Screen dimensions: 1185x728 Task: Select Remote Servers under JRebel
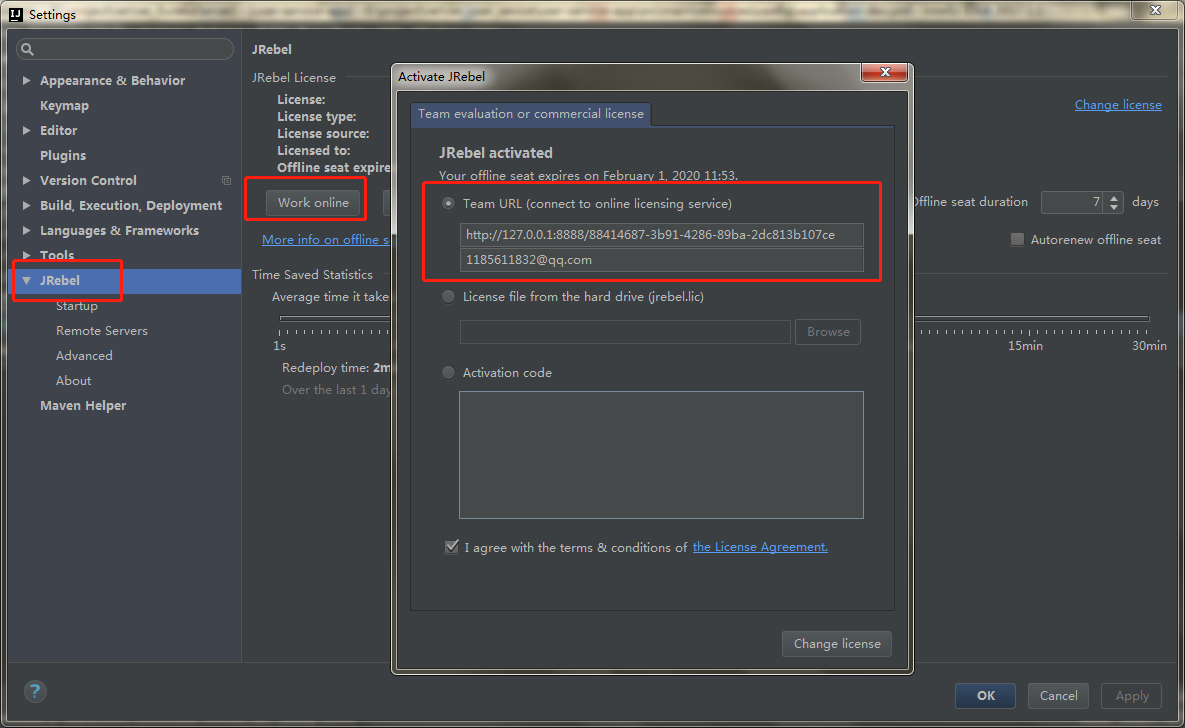[101, 330]
